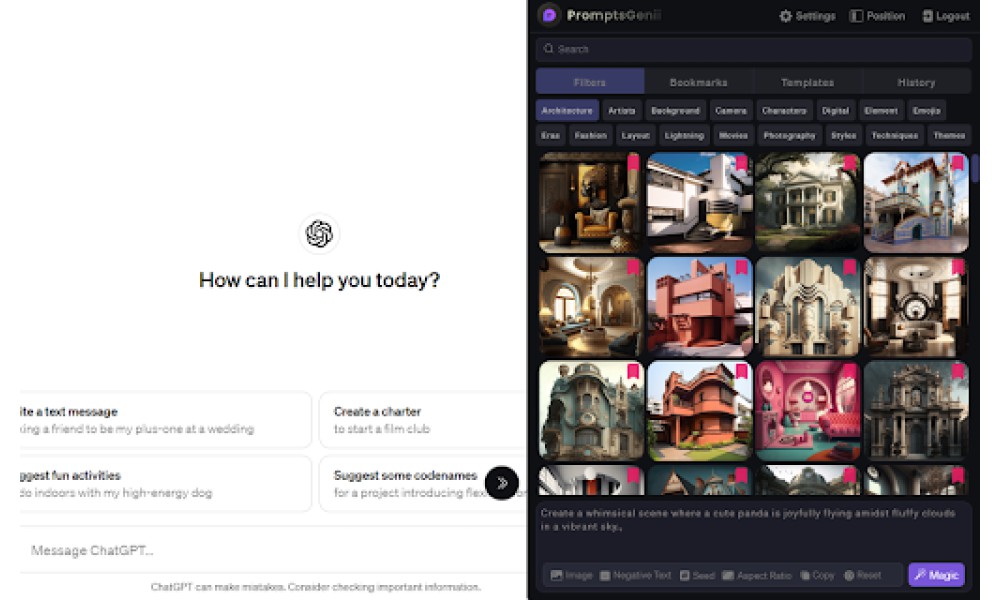Click the Seed option in the prompt toolbar
The height and width of the screenshot is (600, 1000).
tap(697, 575)
